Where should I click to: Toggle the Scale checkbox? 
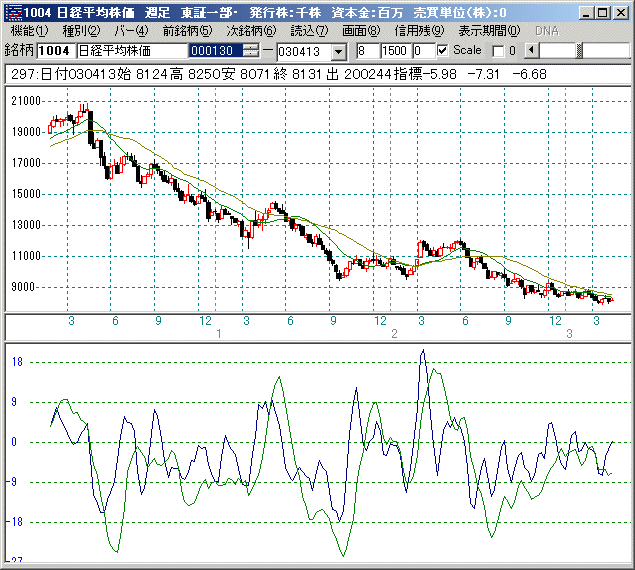pos(443,50)
